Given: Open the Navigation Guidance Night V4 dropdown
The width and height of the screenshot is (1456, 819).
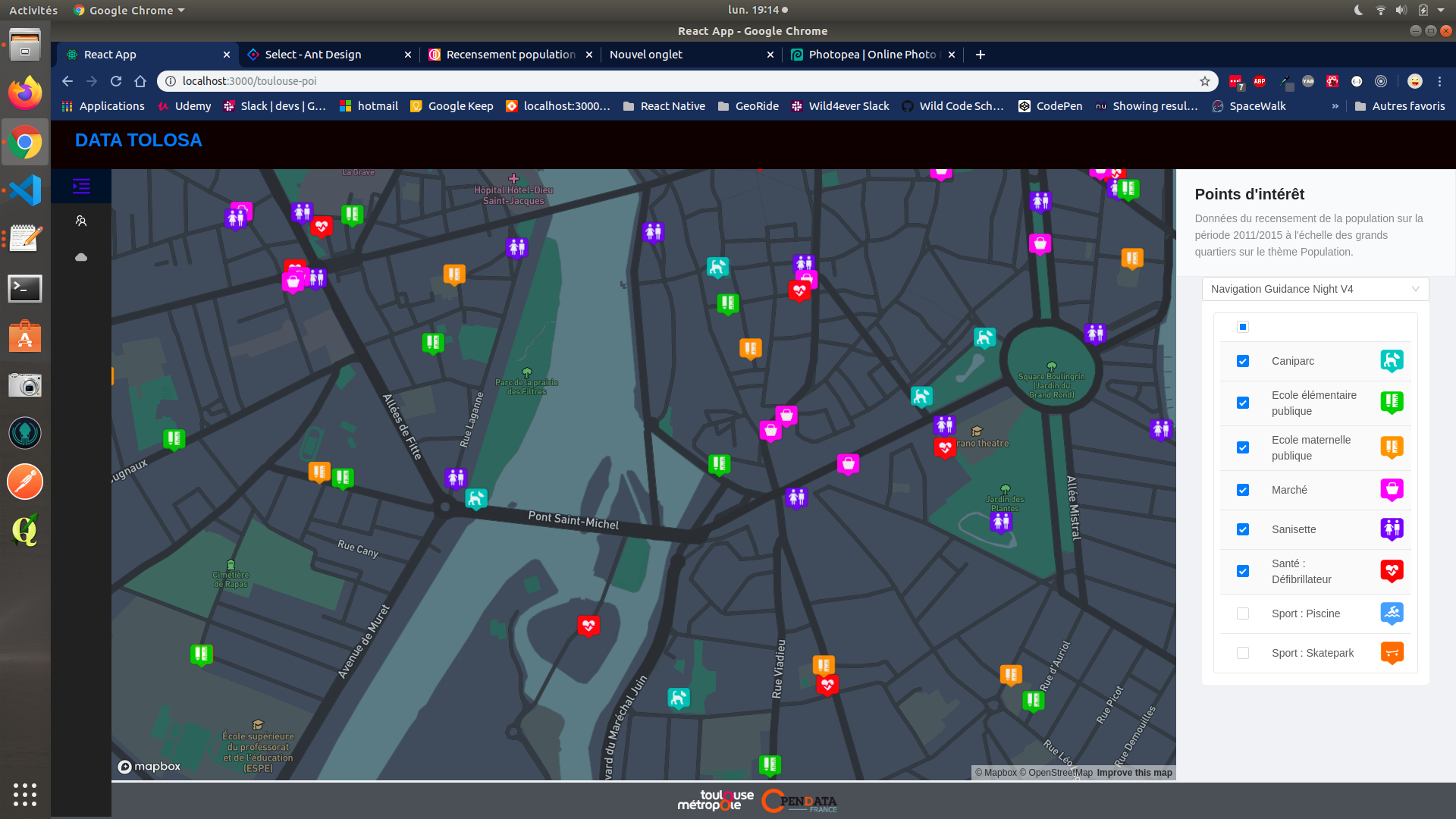Looking at the screenshot, I should pyautogui.click(x=1316, y=289).
